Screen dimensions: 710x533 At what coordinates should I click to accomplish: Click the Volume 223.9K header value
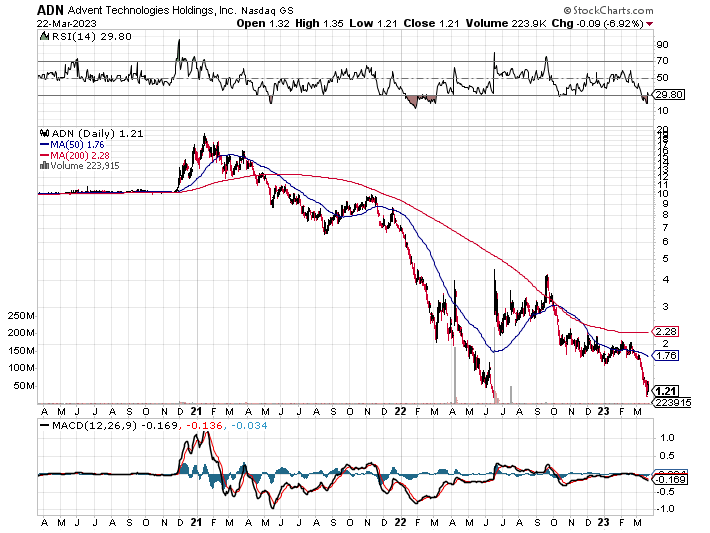(x=506, y=24)
